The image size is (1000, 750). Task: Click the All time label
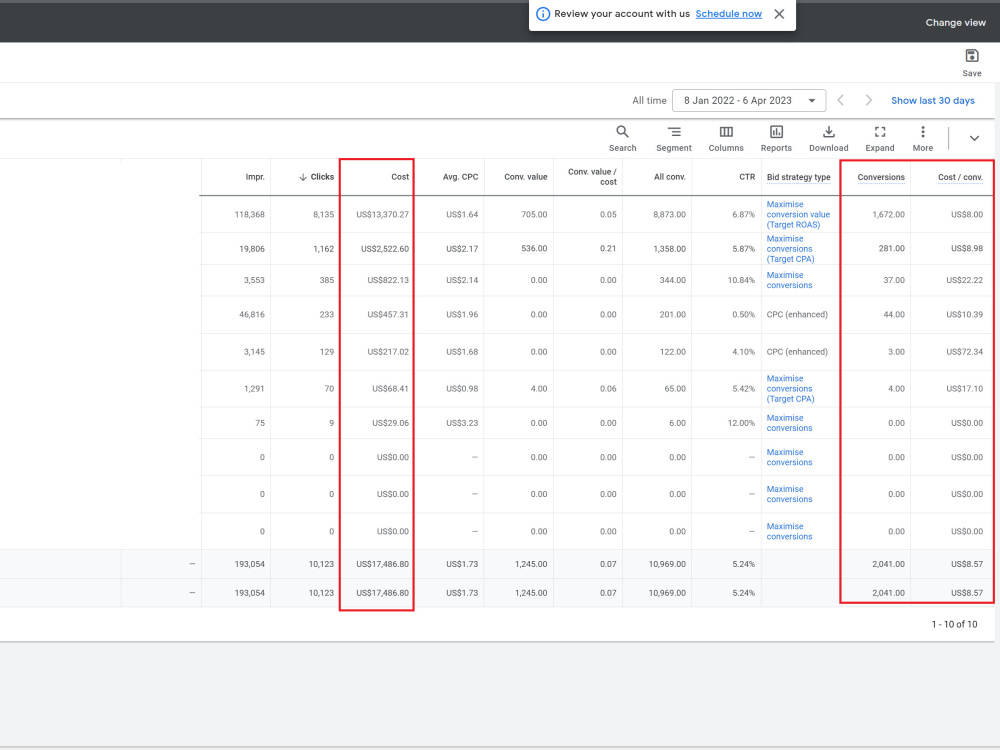coord(649,101)
